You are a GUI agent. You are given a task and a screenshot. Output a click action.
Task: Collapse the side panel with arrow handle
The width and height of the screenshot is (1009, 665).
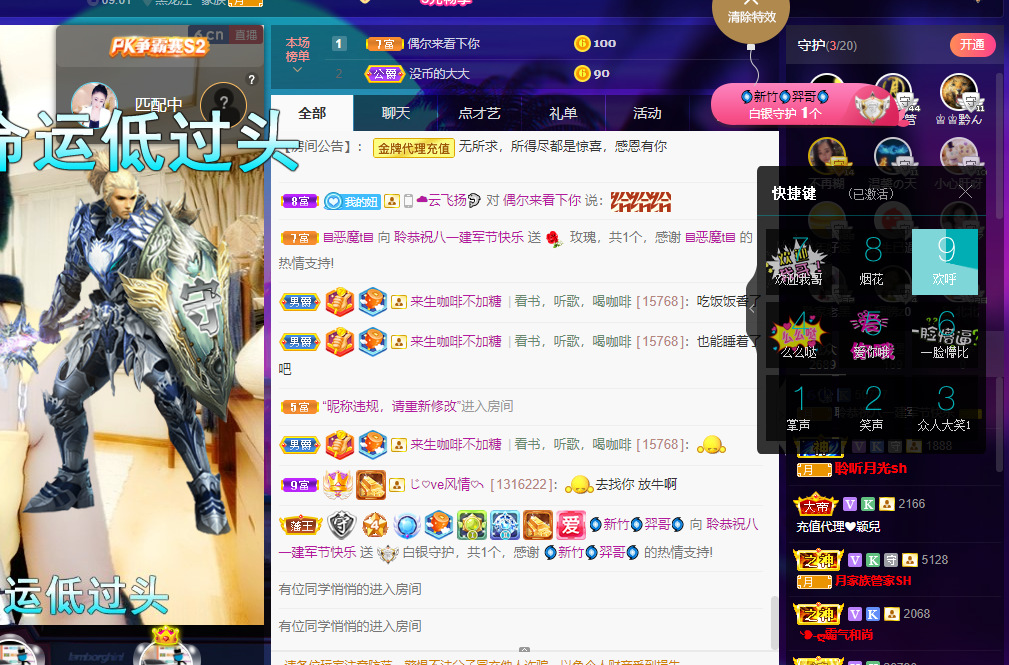752,308
